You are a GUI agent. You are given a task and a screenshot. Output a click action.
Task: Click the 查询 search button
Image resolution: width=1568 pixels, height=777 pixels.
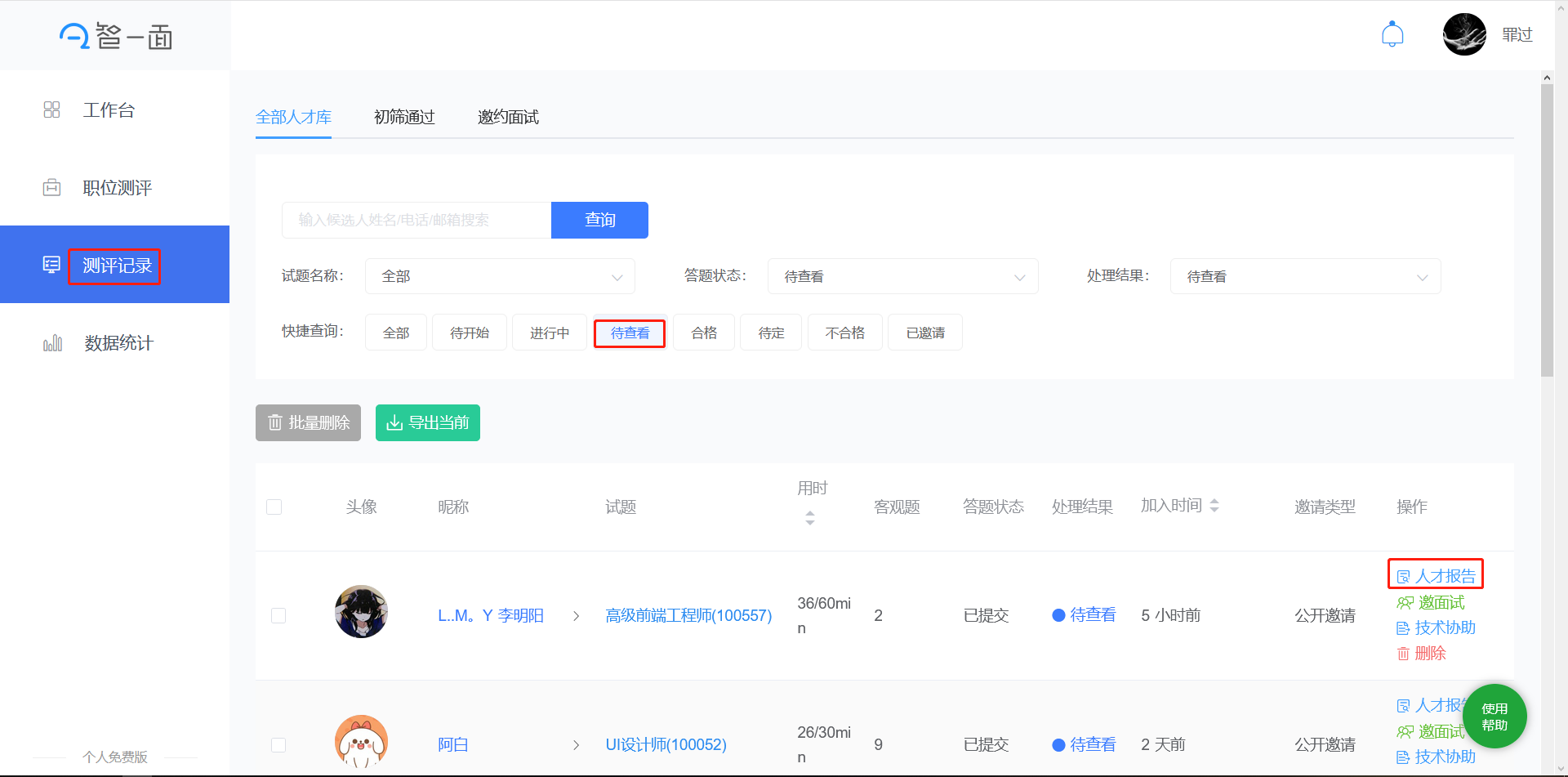coord(599,220)
